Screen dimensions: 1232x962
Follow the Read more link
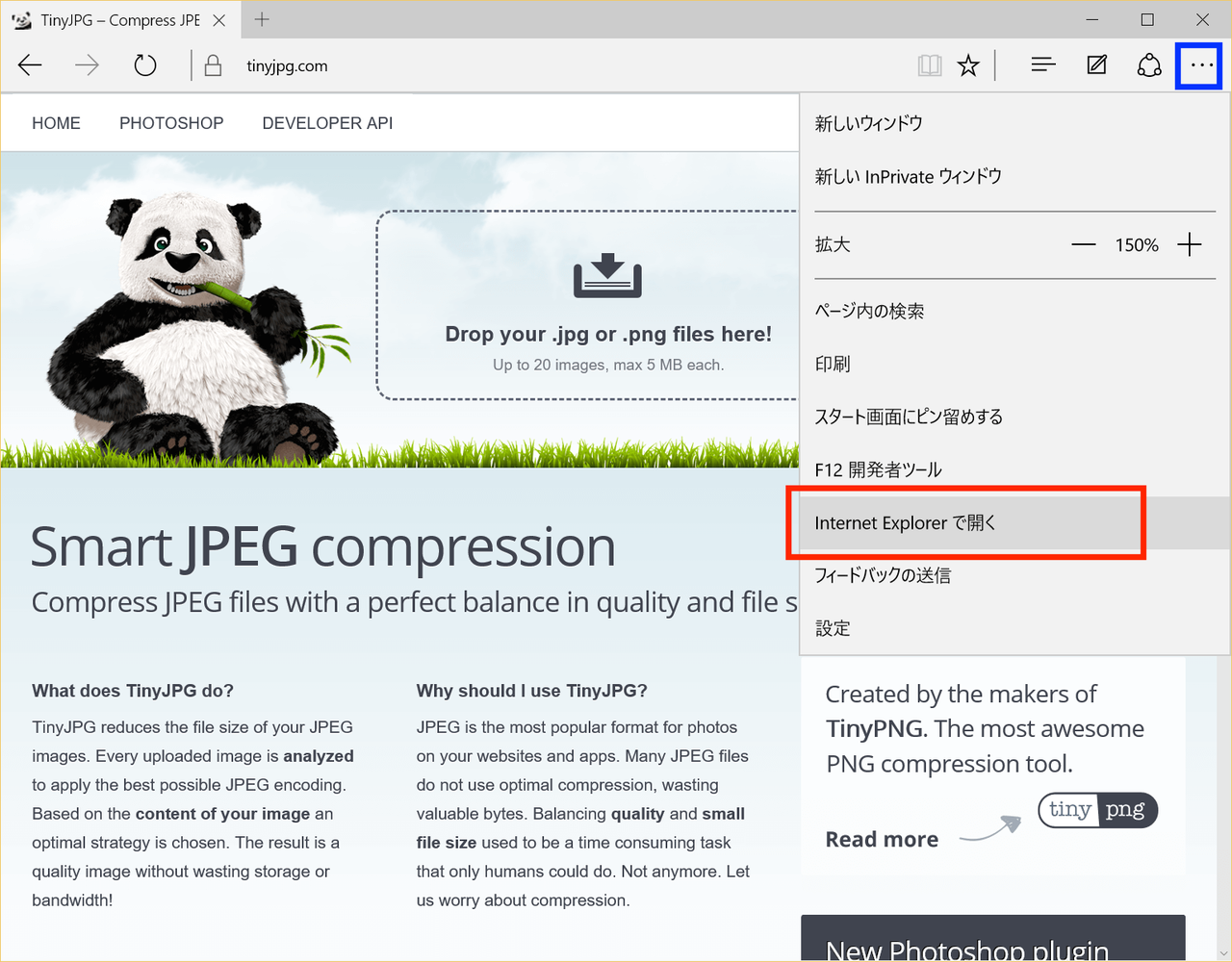coord(882,839)
